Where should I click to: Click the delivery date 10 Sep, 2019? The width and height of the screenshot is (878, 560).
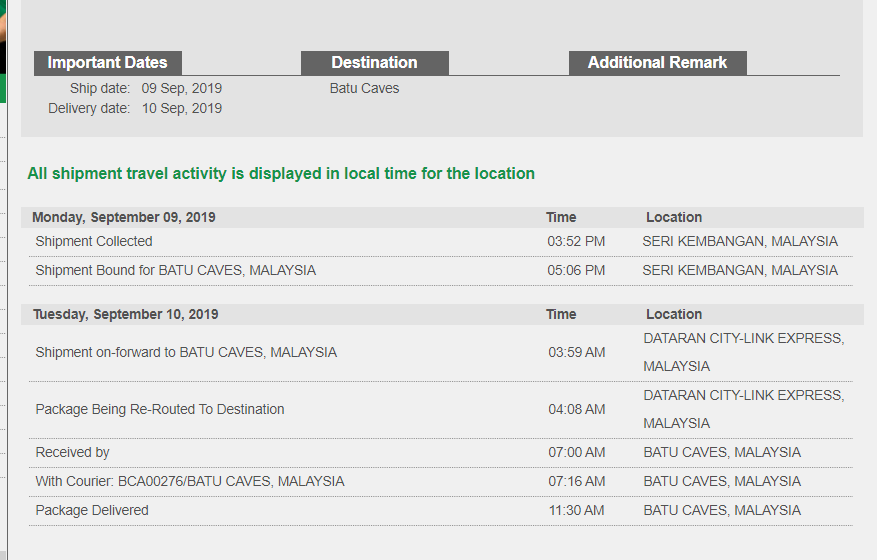click(x=181, y=109)
